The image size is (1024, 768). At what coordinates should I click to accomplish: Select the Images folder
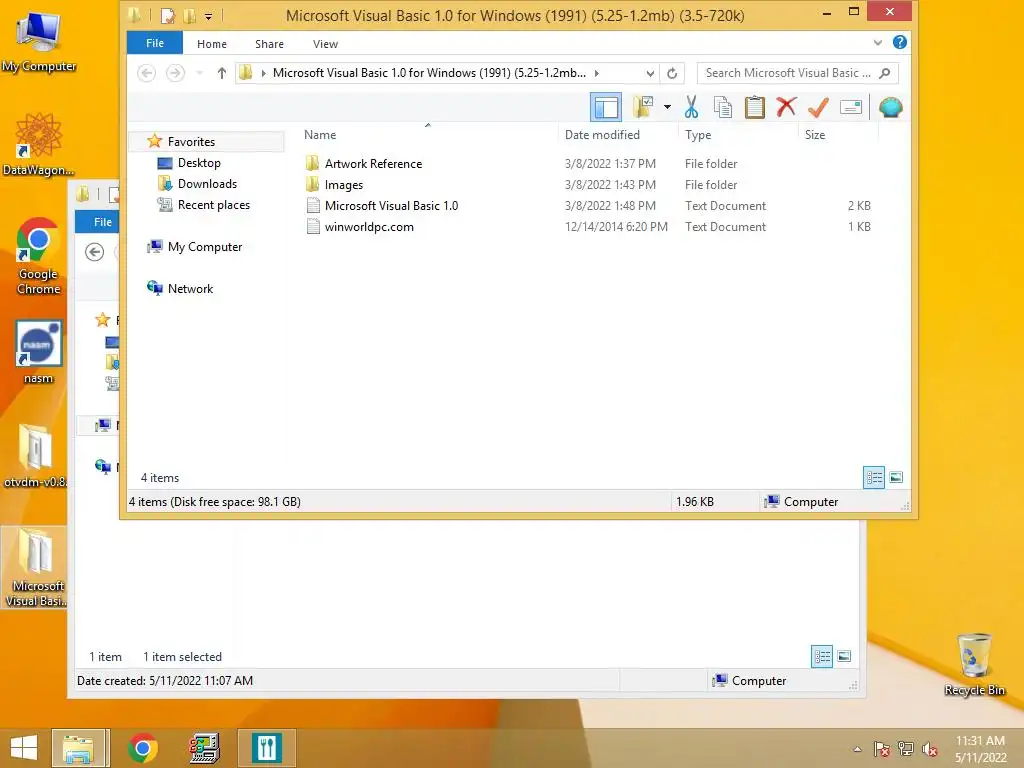[344, 185]
